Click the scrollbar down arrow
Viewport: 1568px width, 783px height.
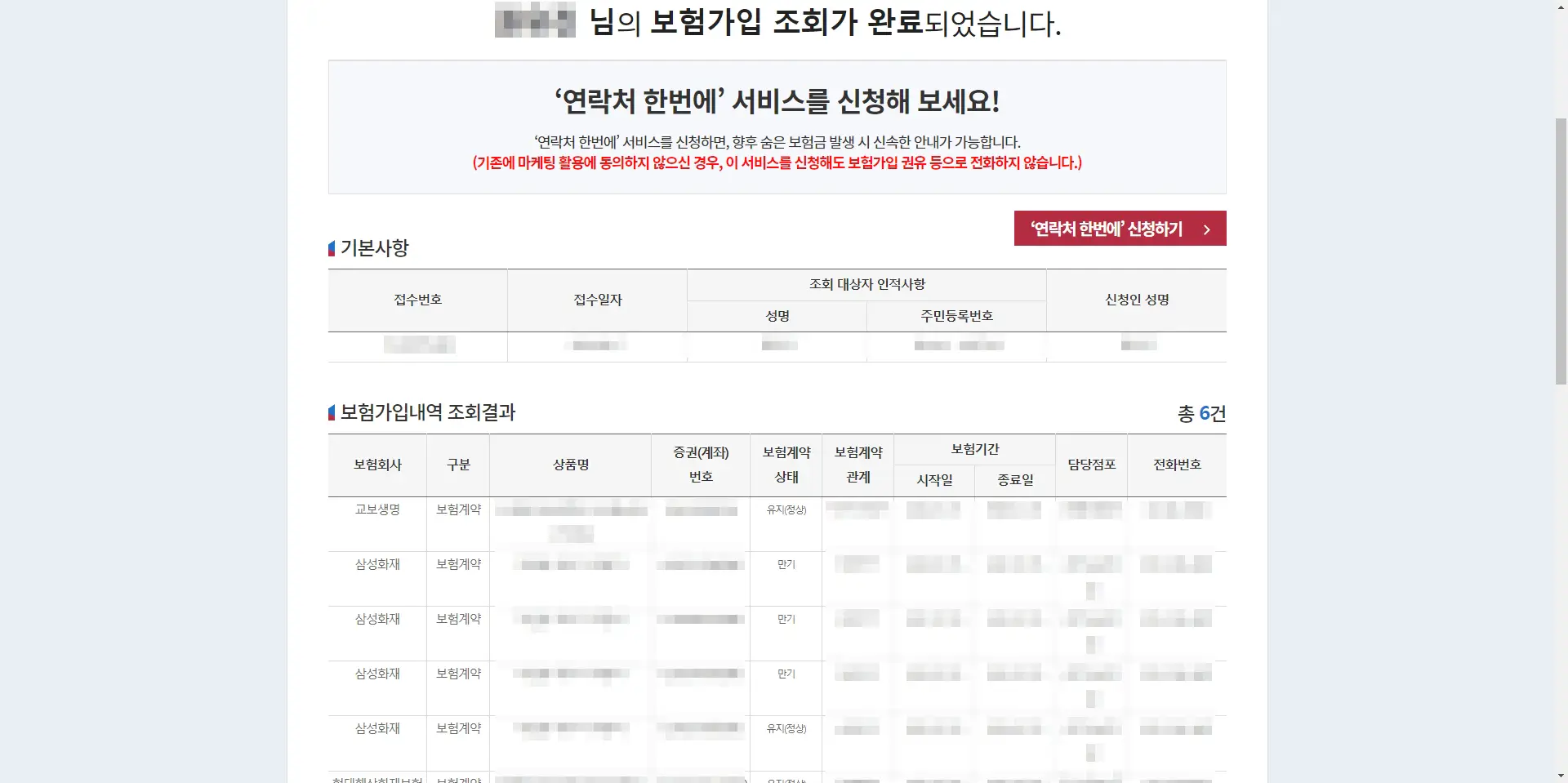(x=1561, y=776)
